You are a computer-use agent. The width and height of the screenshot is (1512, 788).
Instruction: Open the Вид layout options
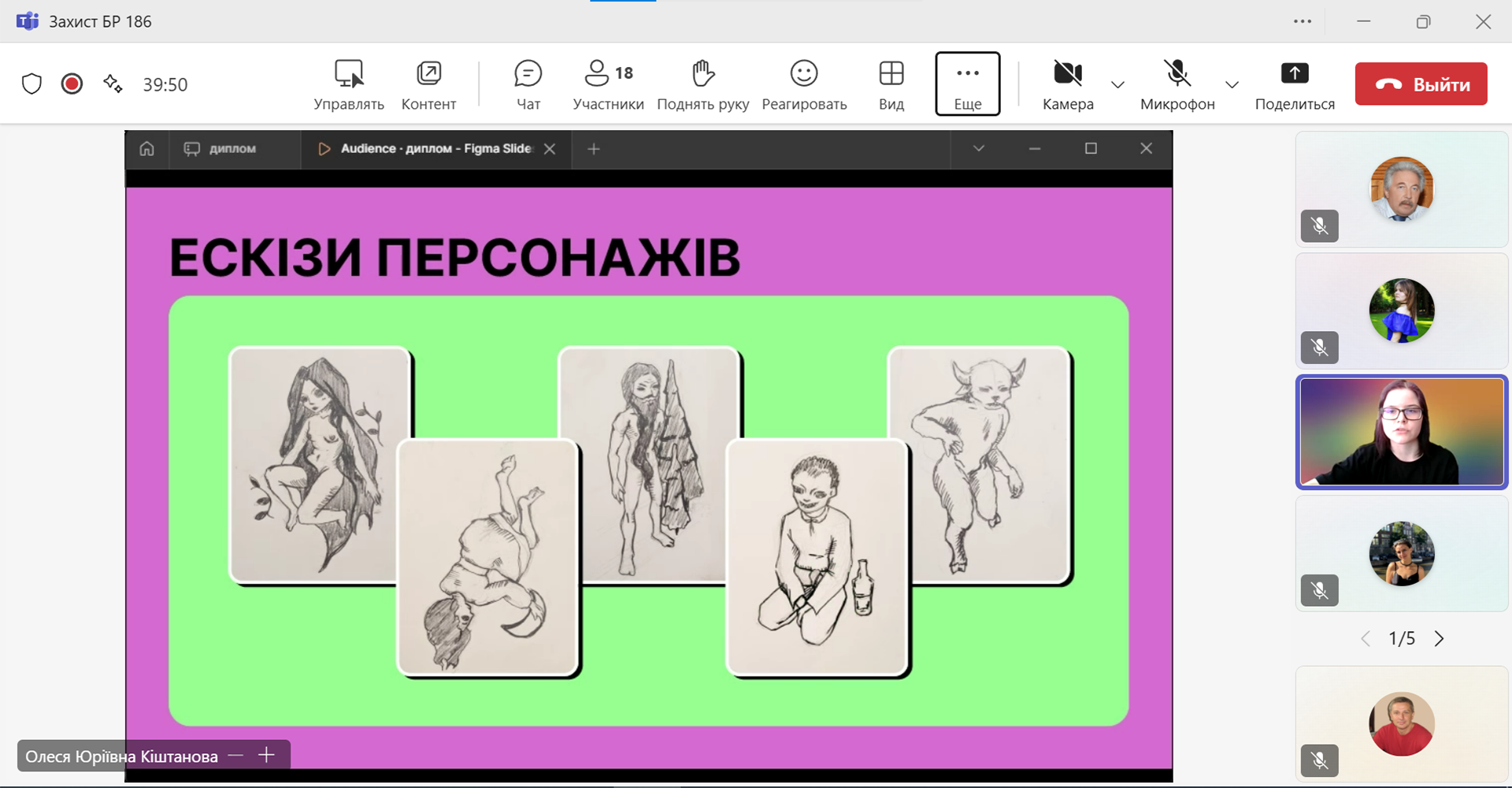pyautogui.click(x=891, y=84)
